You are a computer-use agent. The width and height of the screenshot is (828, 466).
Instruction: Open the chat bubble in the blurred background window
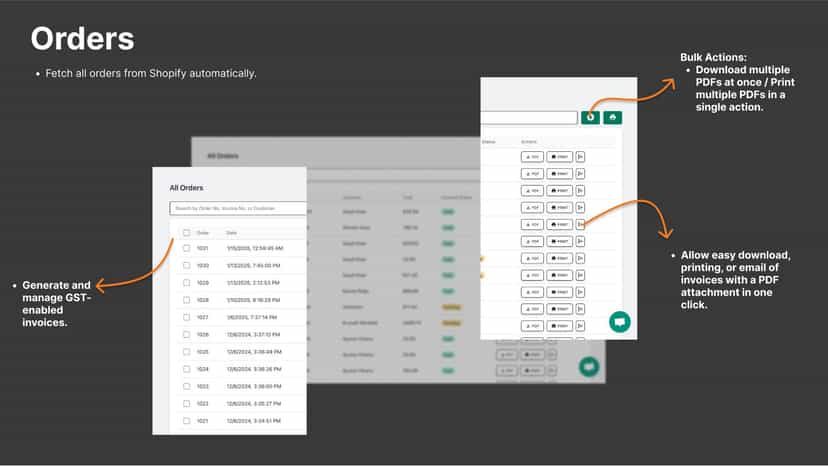point(589,366)
